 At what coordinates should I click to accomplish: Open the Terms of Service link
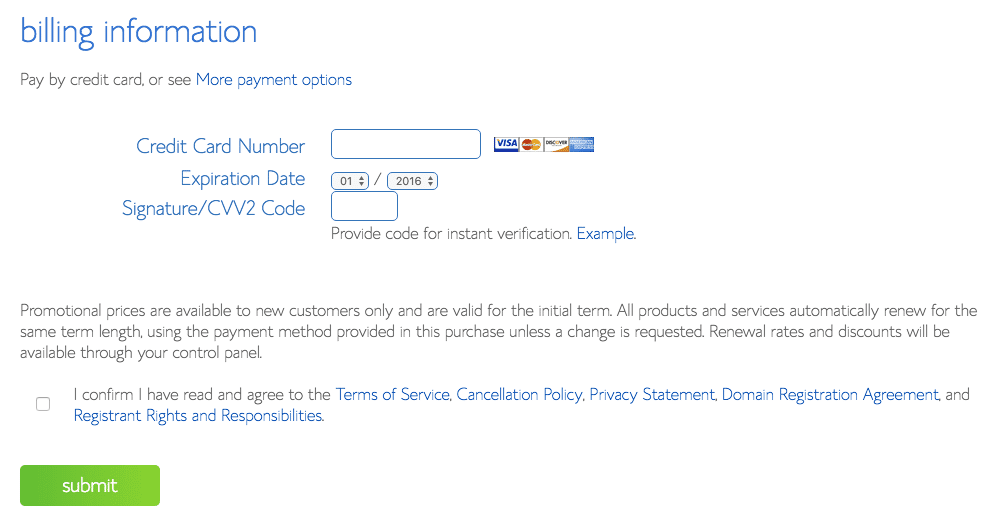392,395
